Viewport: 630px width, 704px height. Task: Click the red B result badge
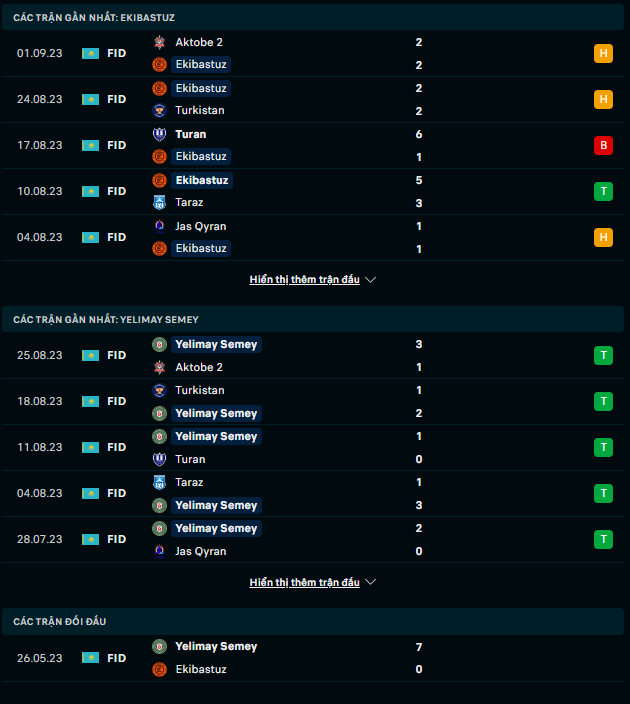tap(603, 145)
